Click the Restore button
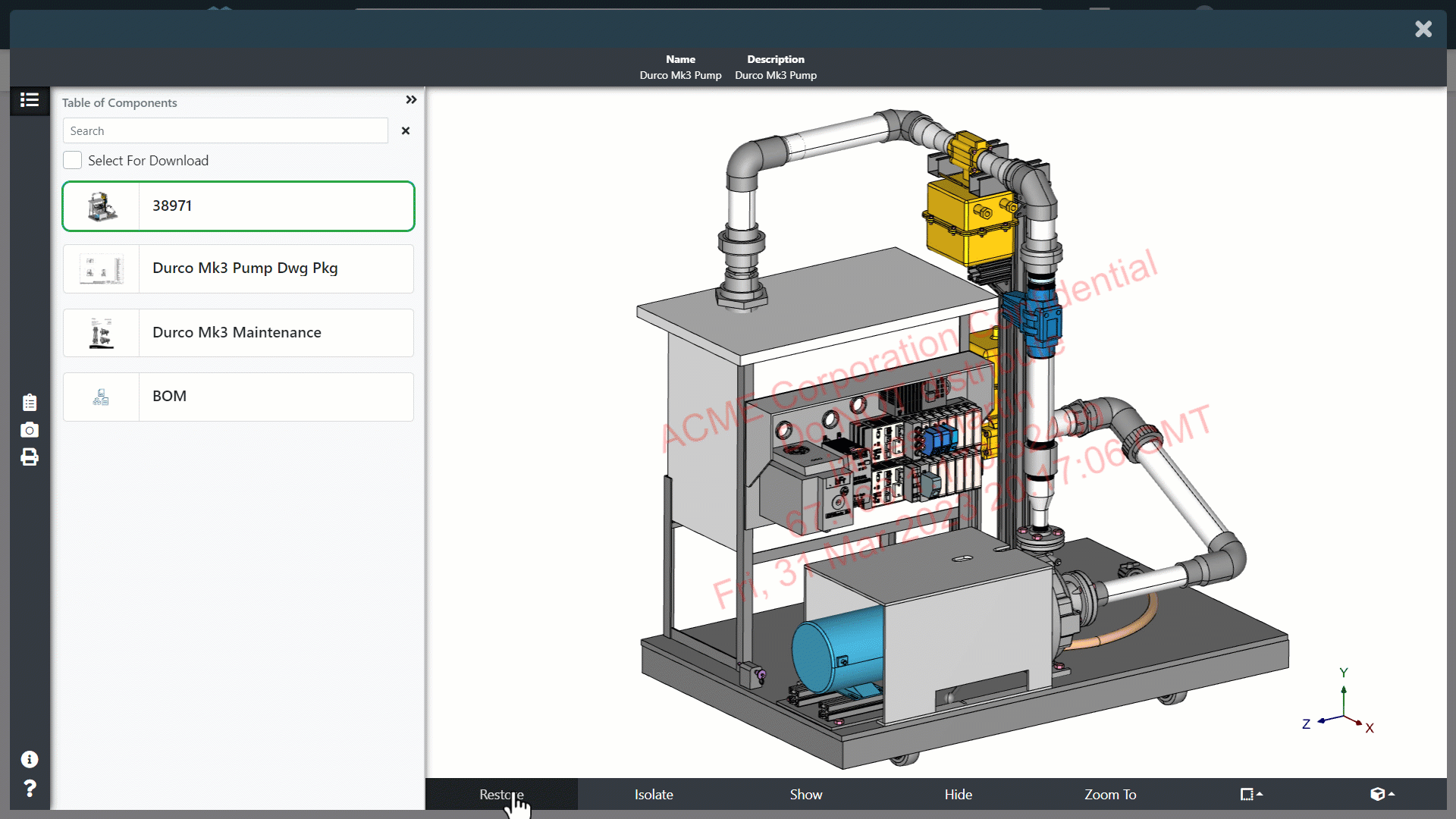This screenshot has height=819, width=1456. tap(502, 794)
